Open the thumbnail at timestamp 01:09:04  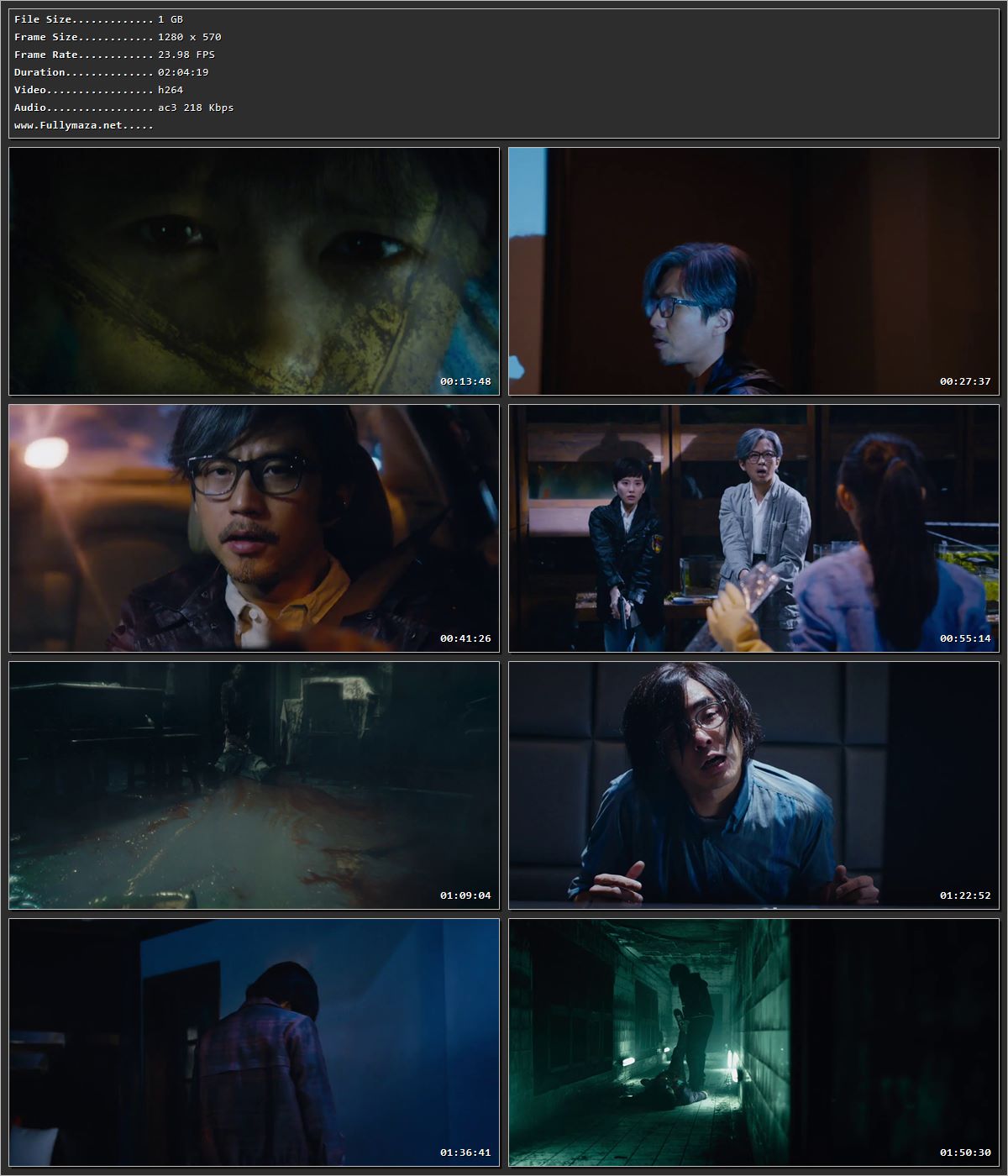(254, 785)
